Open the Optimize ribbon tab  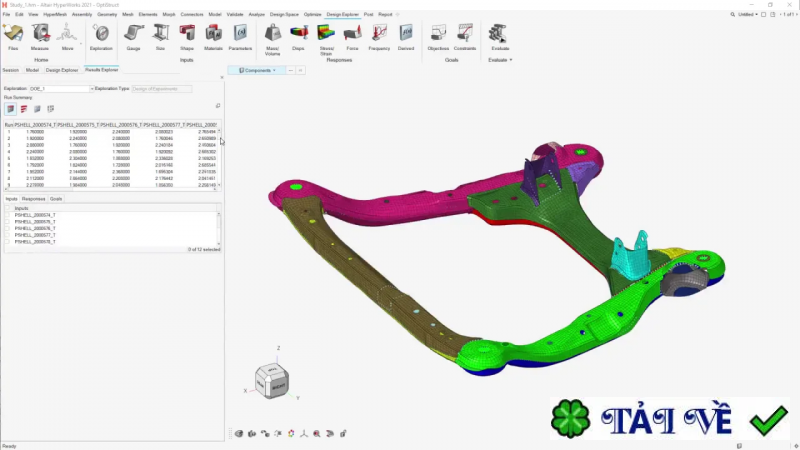[312, 14]
